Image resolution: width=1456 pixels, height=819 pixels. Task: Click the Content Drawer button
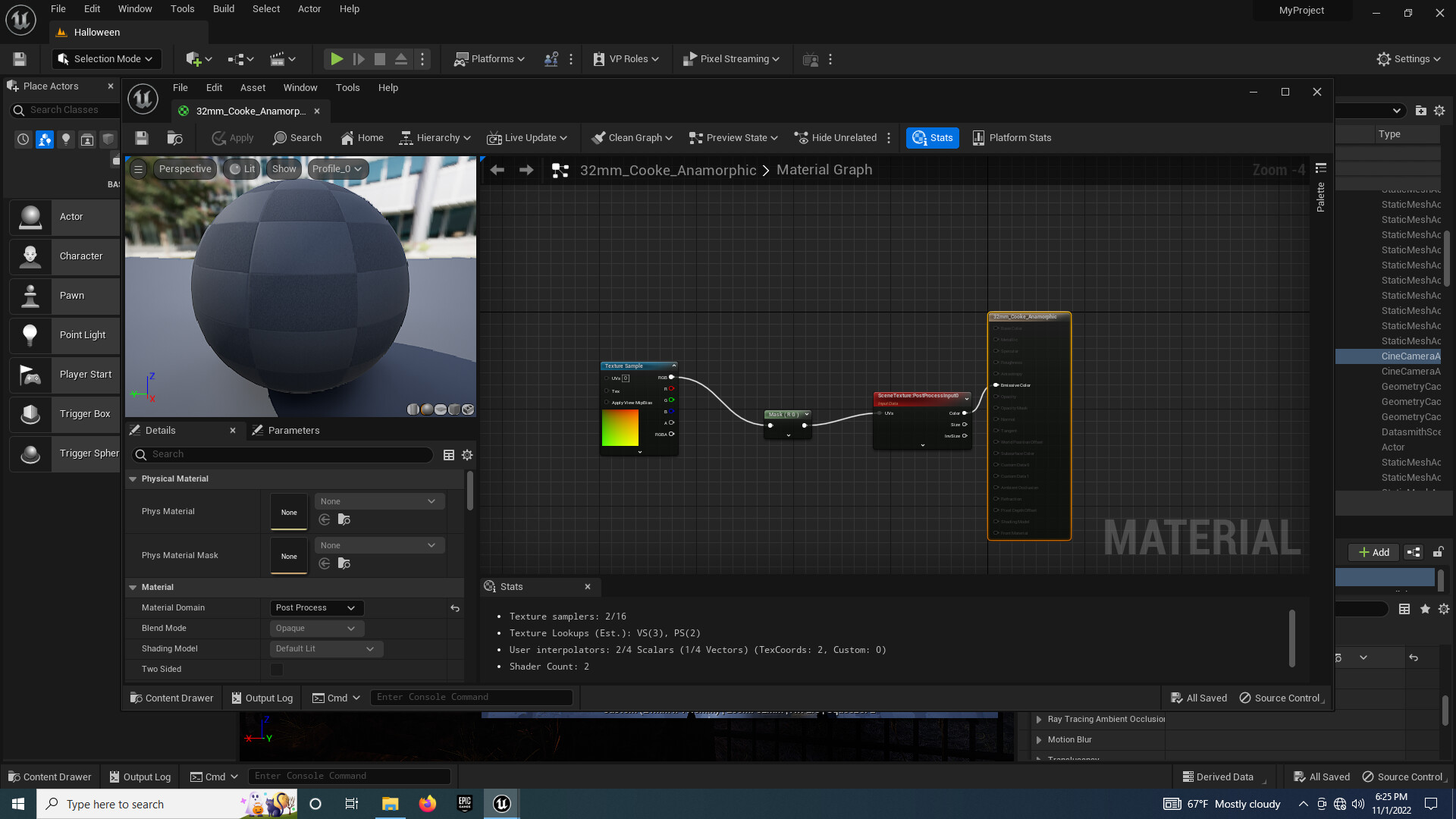click(x=172, y=698)
